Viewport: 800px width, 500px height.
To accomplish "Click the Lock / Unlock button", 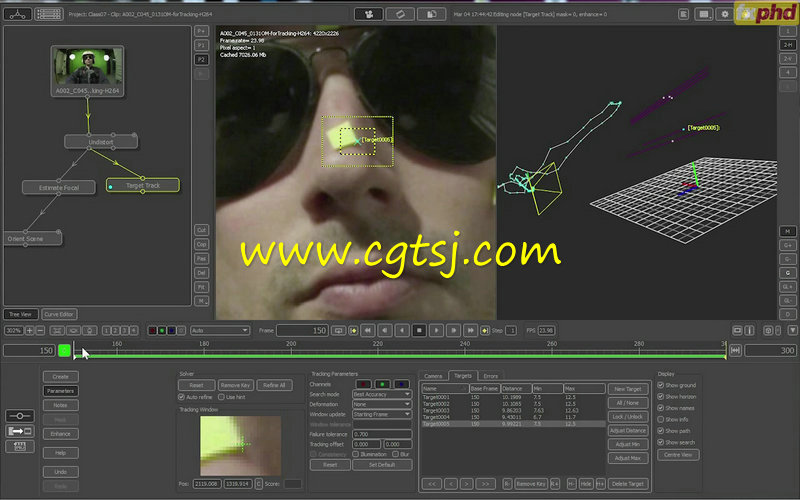I will [628, 416].
